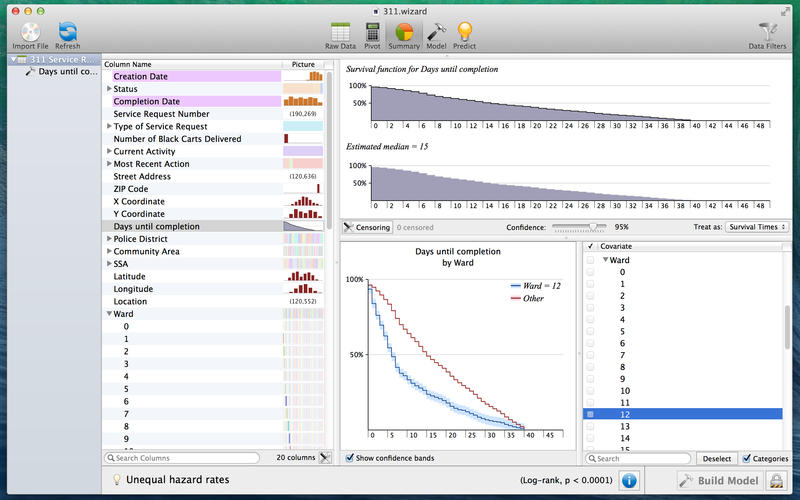Collapse the Ward column in the column list
The height and width of the screenshot is (500, 800).
coord(109,314)
